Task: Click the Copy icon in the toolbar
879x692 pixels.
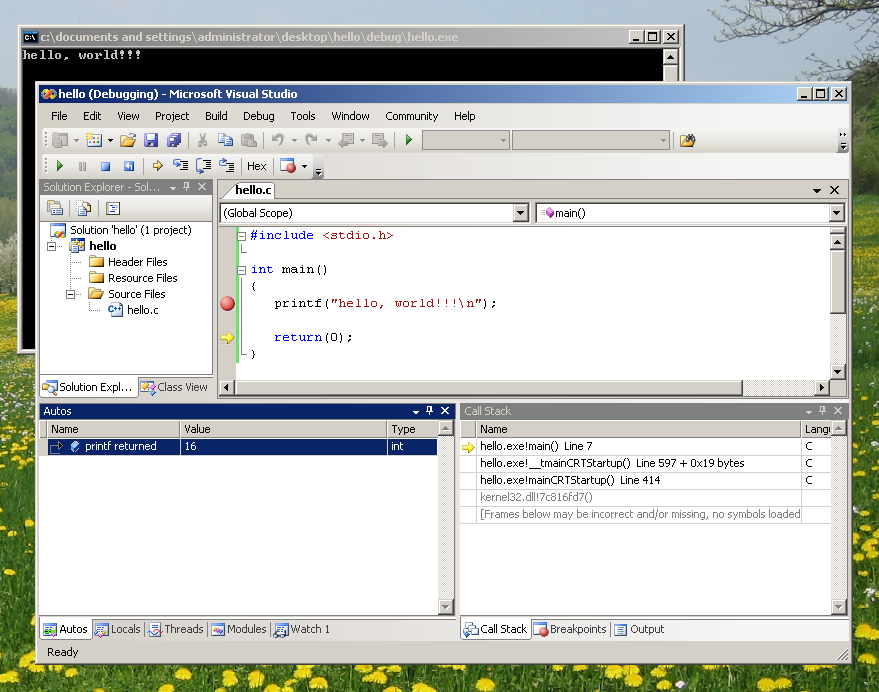Action: coord(225,140)
